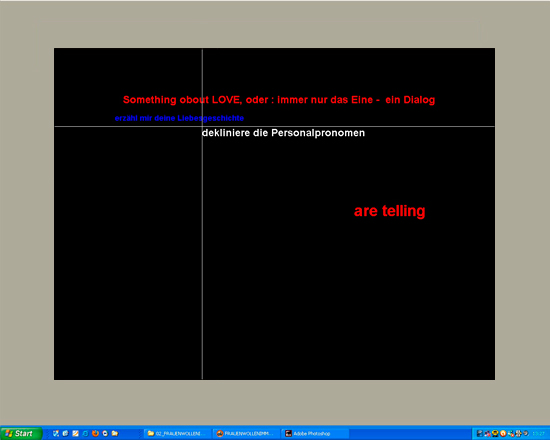This screenshot has width=550, height=440.
Task: Click the white text 'dekliniere die Personalpronomen'
Action: pyautogui.click(x=283, y=133)
